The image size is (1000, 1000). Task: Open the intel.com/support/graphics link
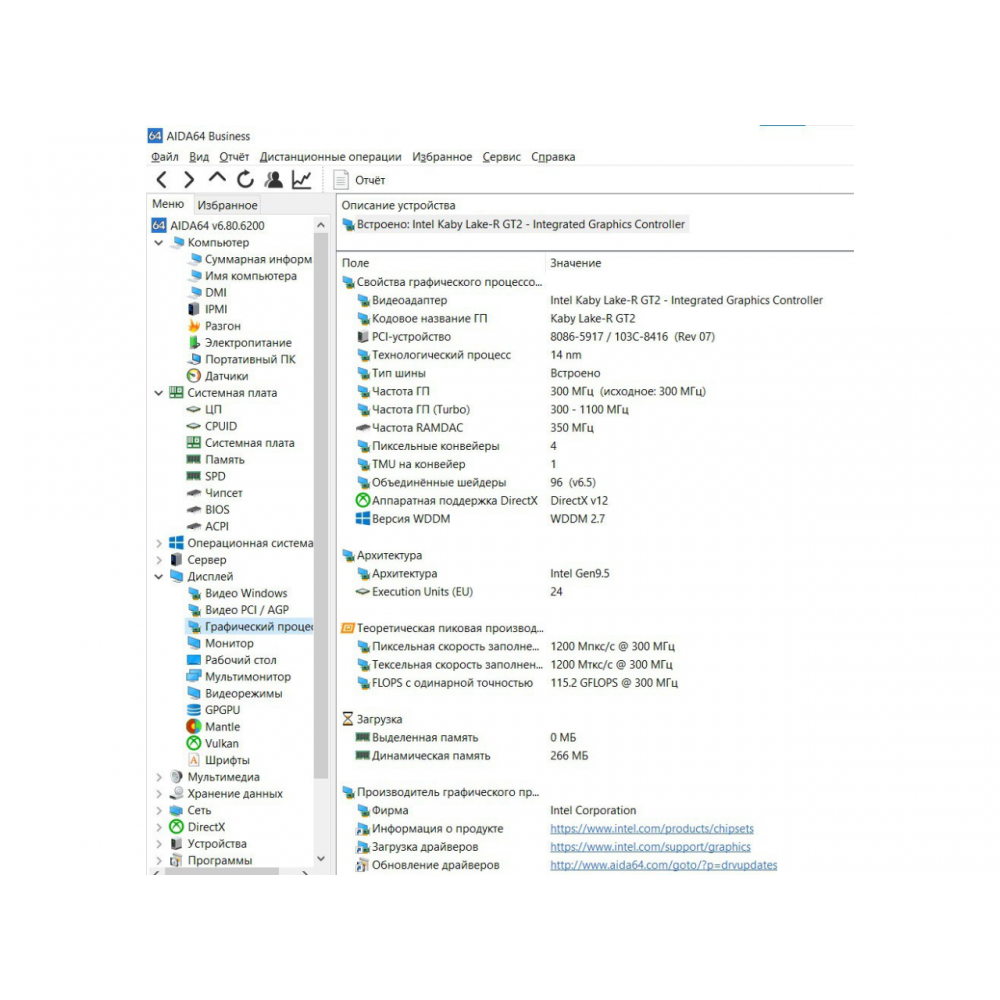click(651, 847)
